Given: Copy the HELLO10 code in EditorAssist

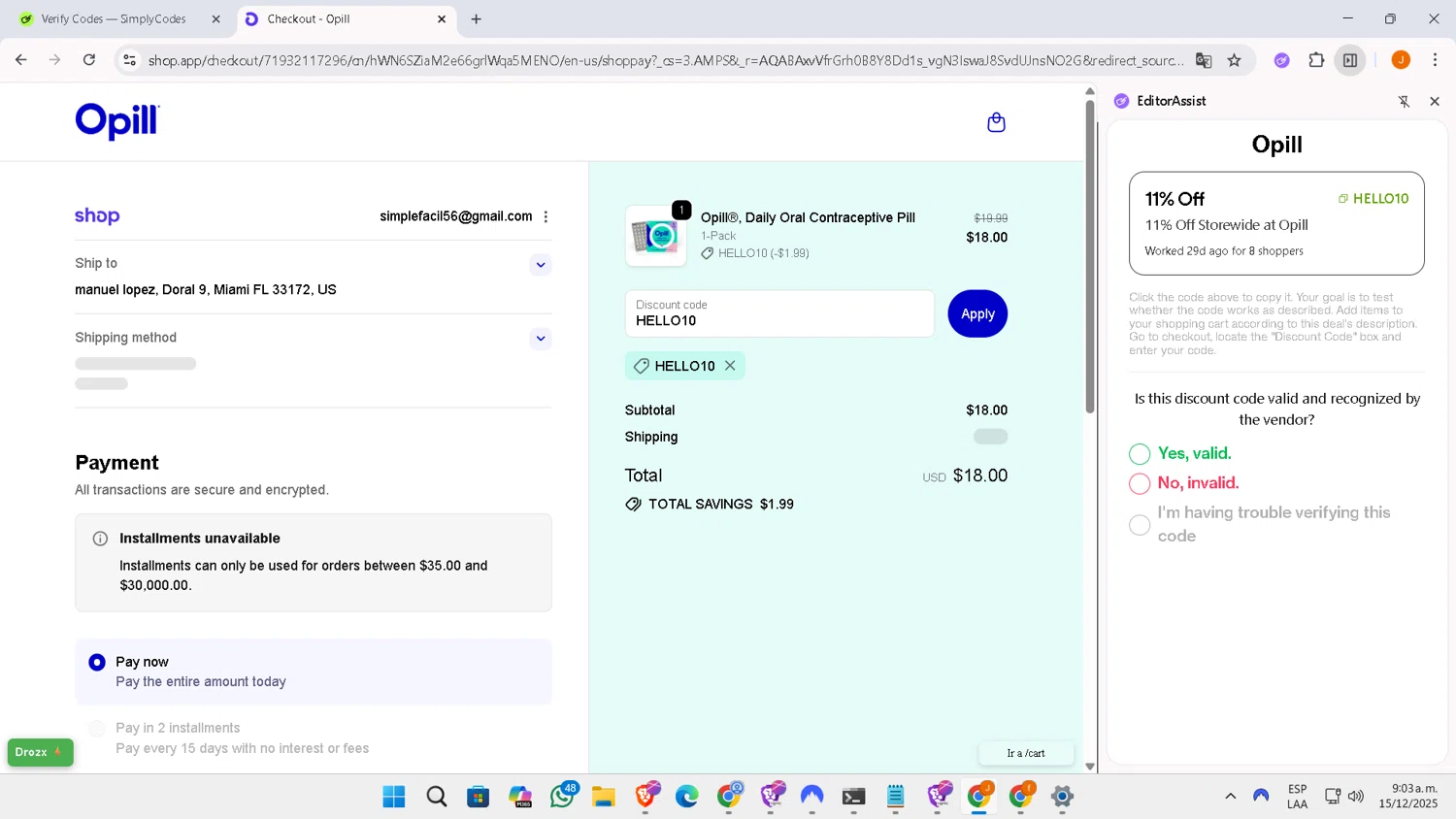Looking at the screenshot, I should coord(1373,198).
